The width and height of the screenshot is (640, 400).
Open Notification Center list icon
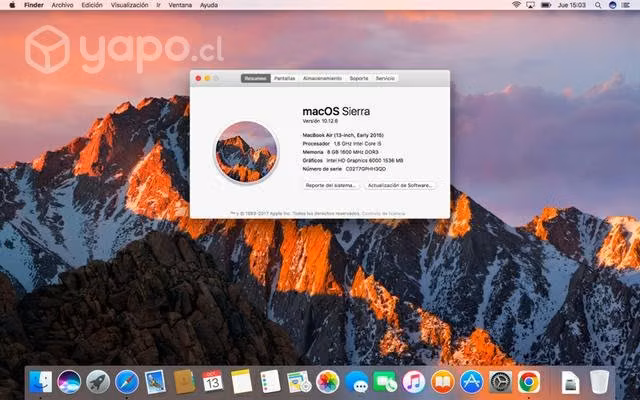(x=626, y=5)
